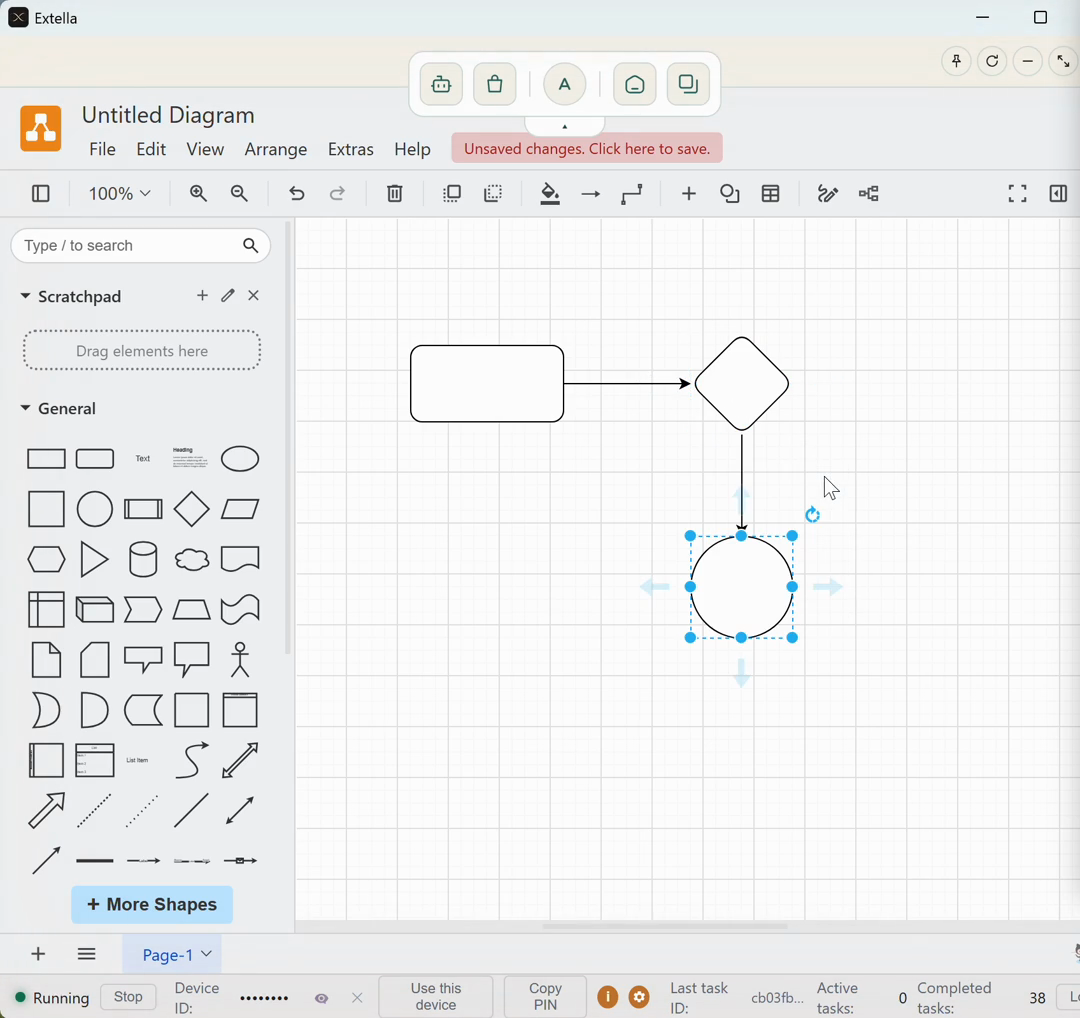The height and width of the screenshot is (1018, 1080).
Task: Click the Redo arrow icon
Action: [337, 194]
